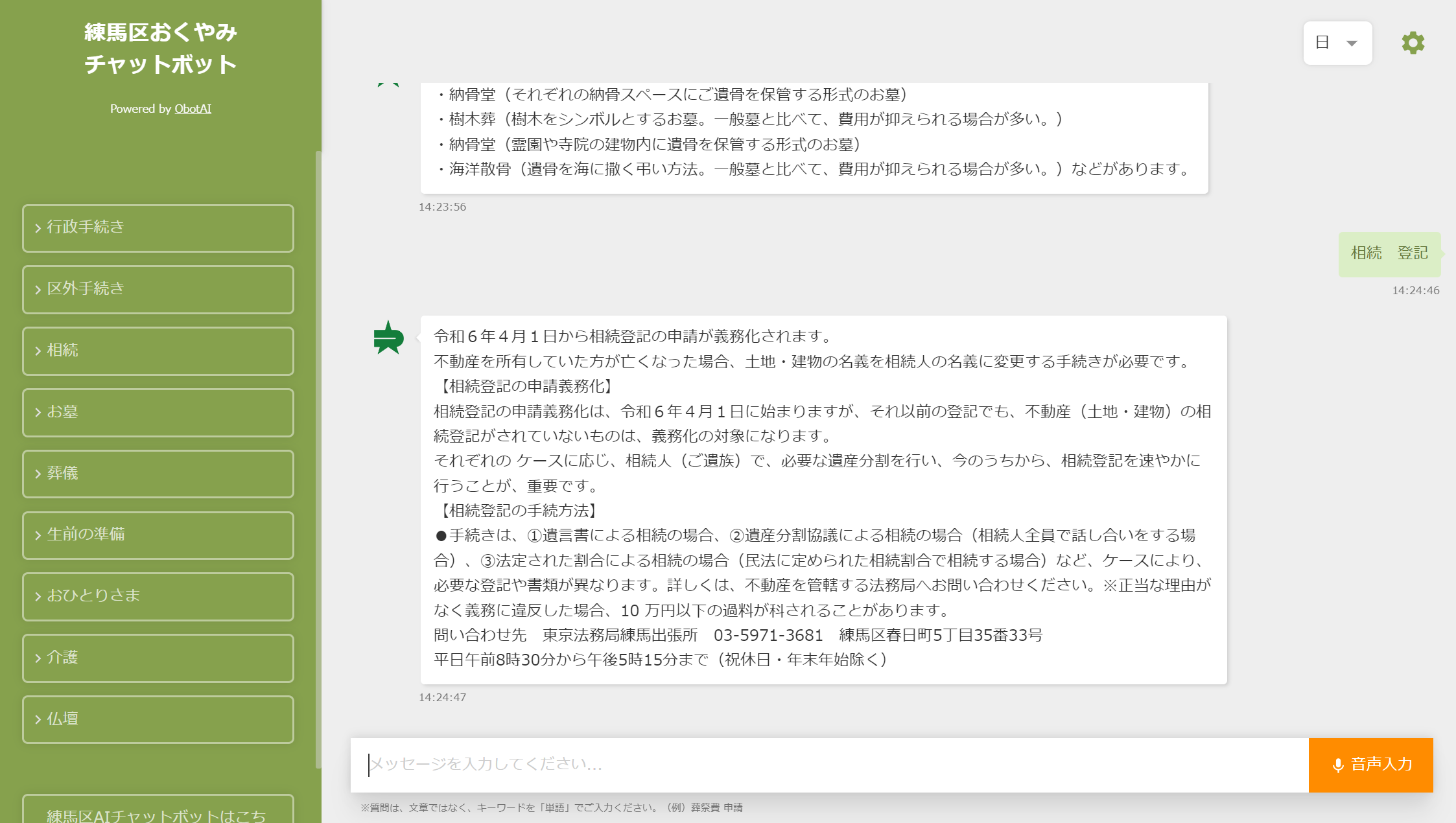Focus the message input field

(x=830, y=765)
